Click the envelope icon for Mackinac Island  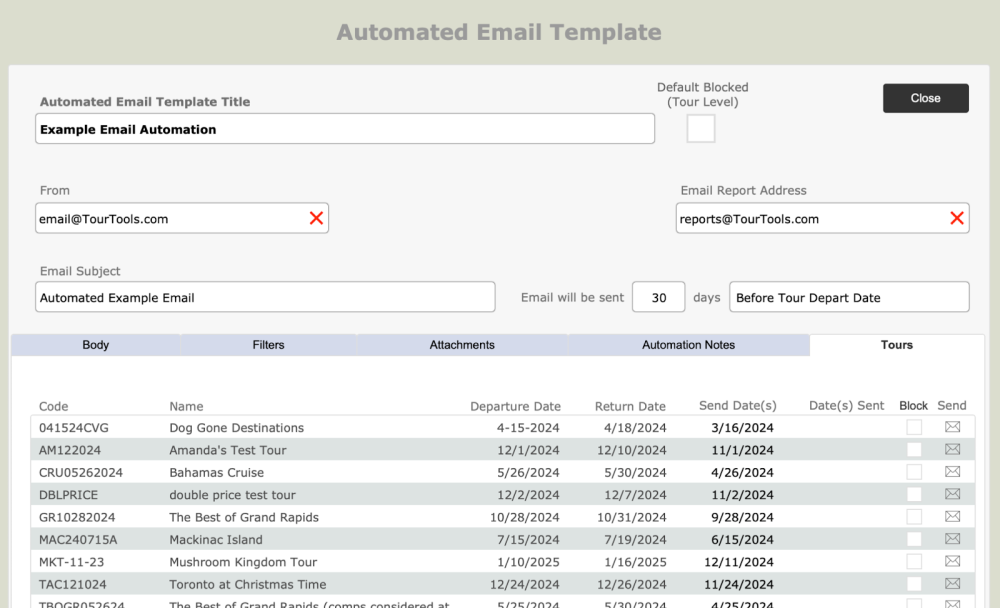[x=952, y=539]
